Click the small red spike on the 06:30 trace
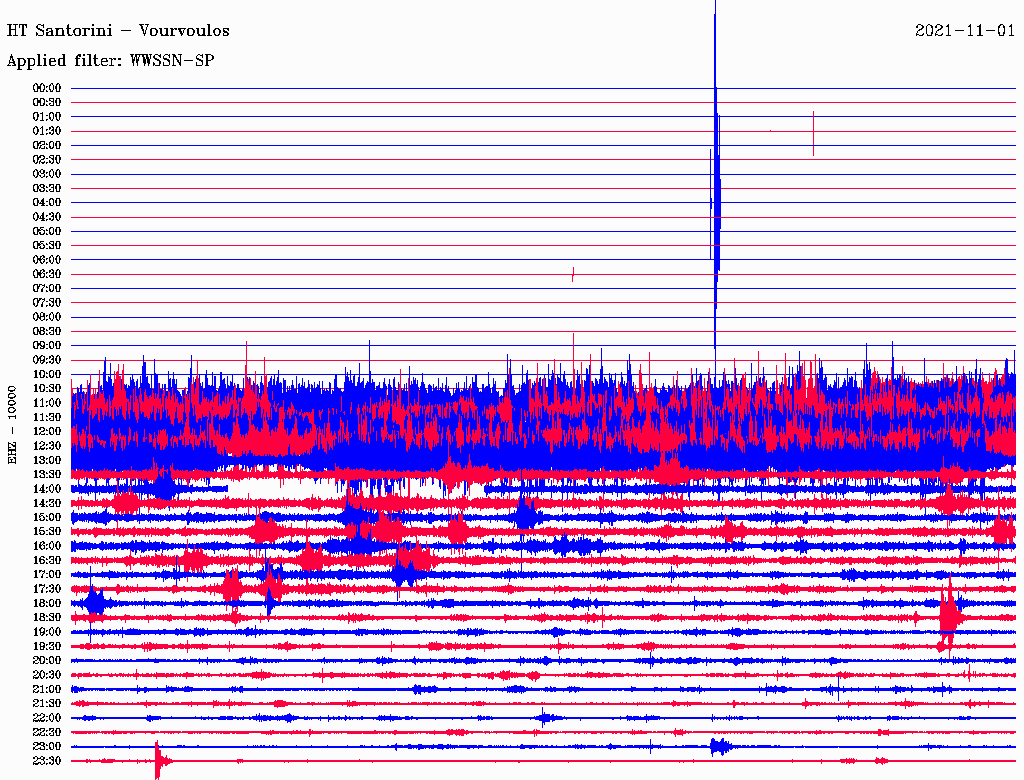Image resolution: width=1024 pixels, height=780 pixels. click(x=572, y=274)
